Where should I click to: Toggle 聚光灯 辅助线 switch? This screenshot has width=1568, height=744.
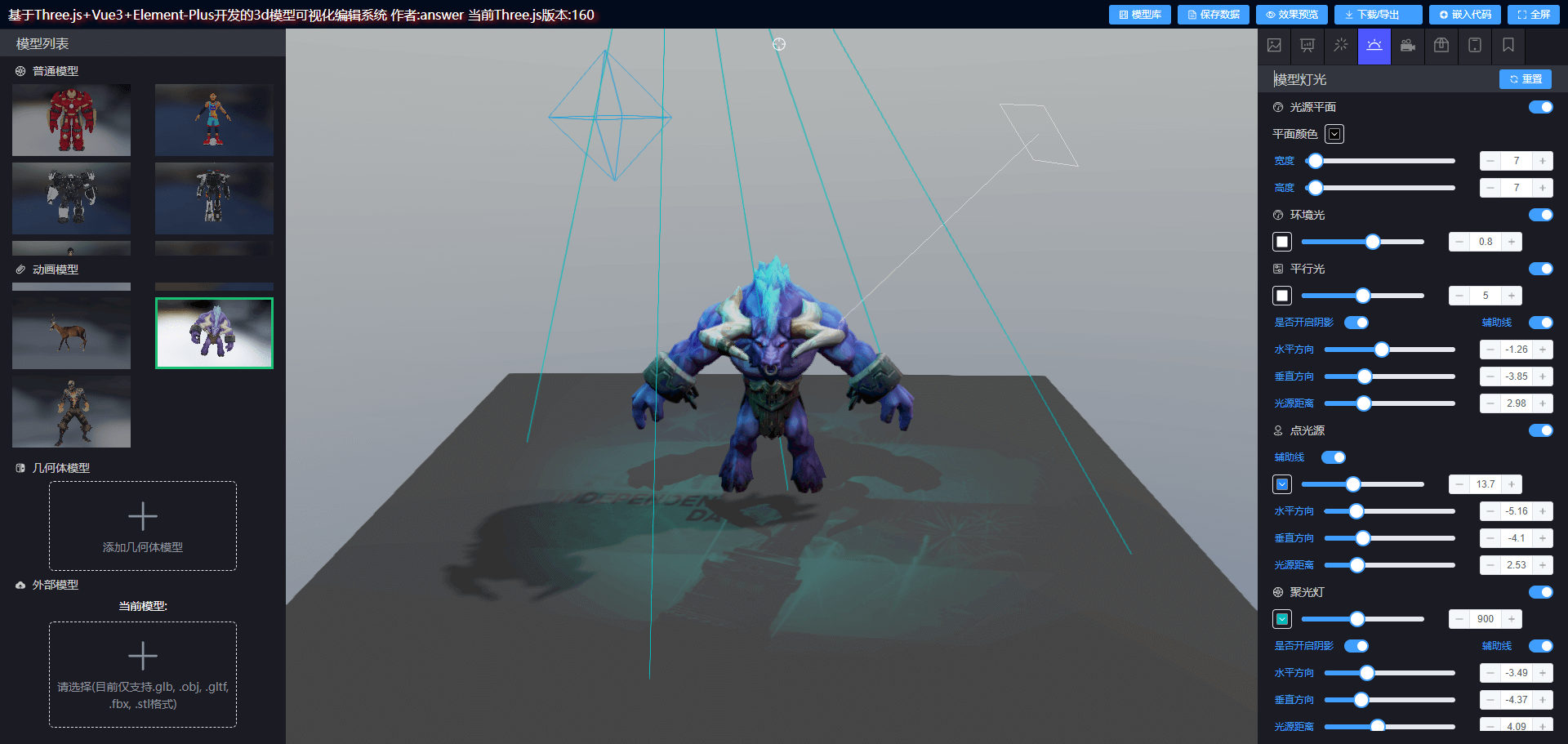[1540, 646]
